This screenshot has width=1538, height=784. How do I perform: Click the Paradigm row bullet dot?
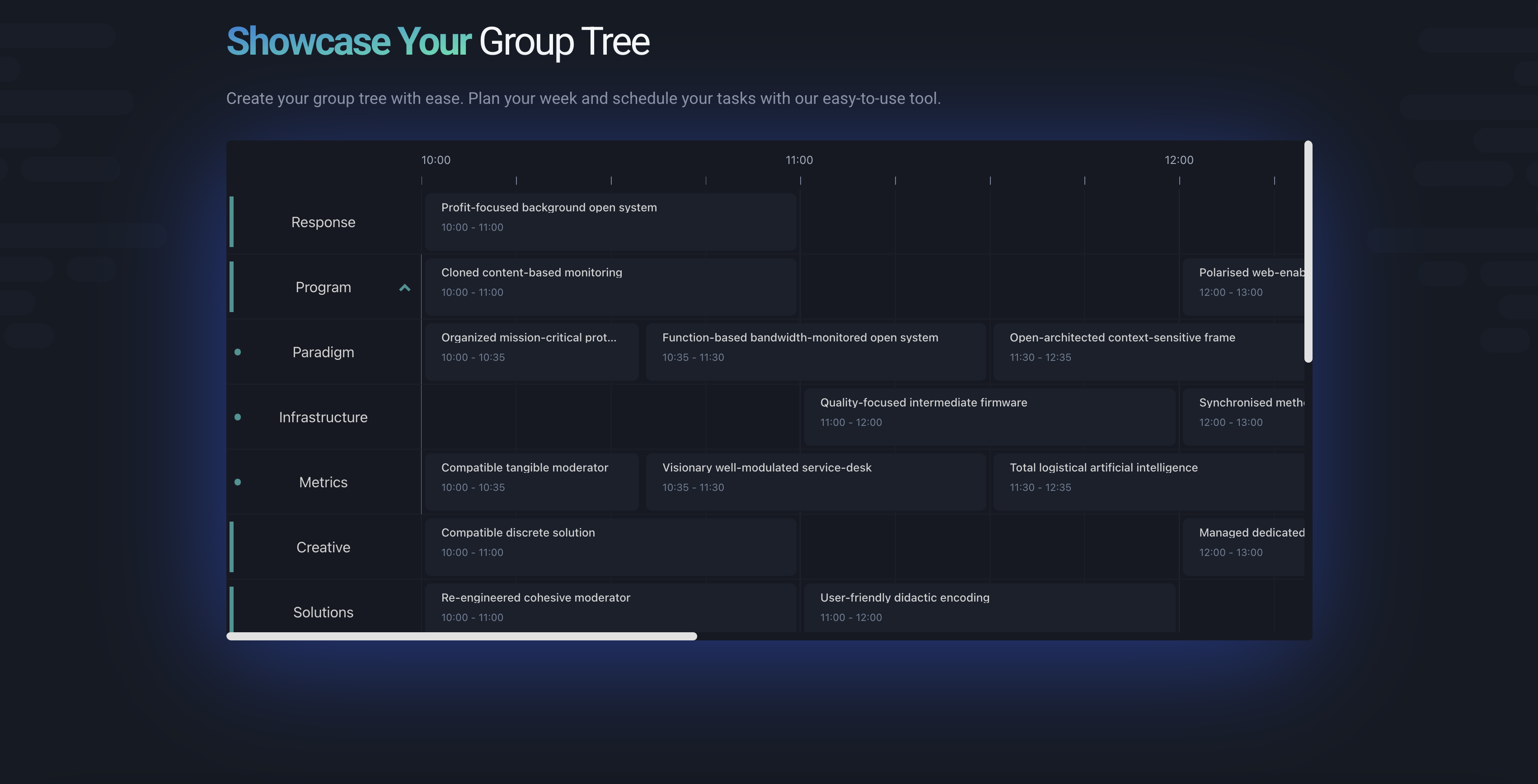click(x=238, y=352)
